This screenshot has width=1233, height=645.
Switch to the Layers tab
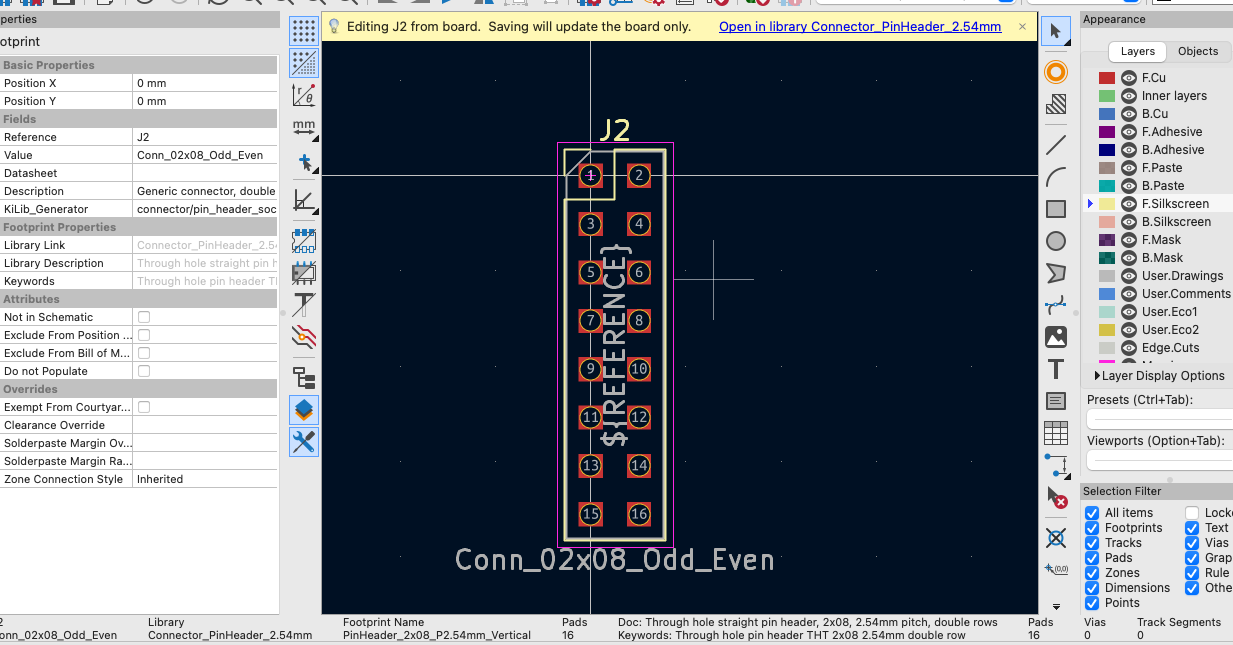pos(1137,52)
